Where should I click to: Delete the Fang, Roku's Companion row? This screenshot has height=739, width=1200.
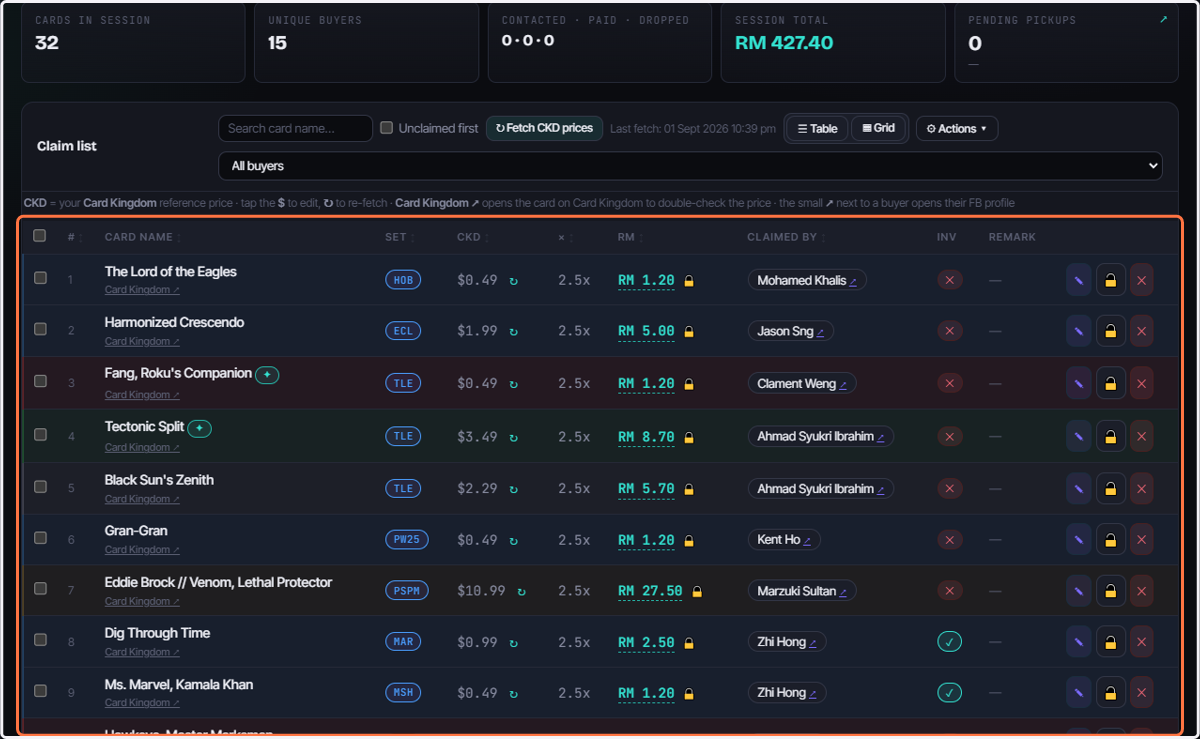[x=1141, y=383]
